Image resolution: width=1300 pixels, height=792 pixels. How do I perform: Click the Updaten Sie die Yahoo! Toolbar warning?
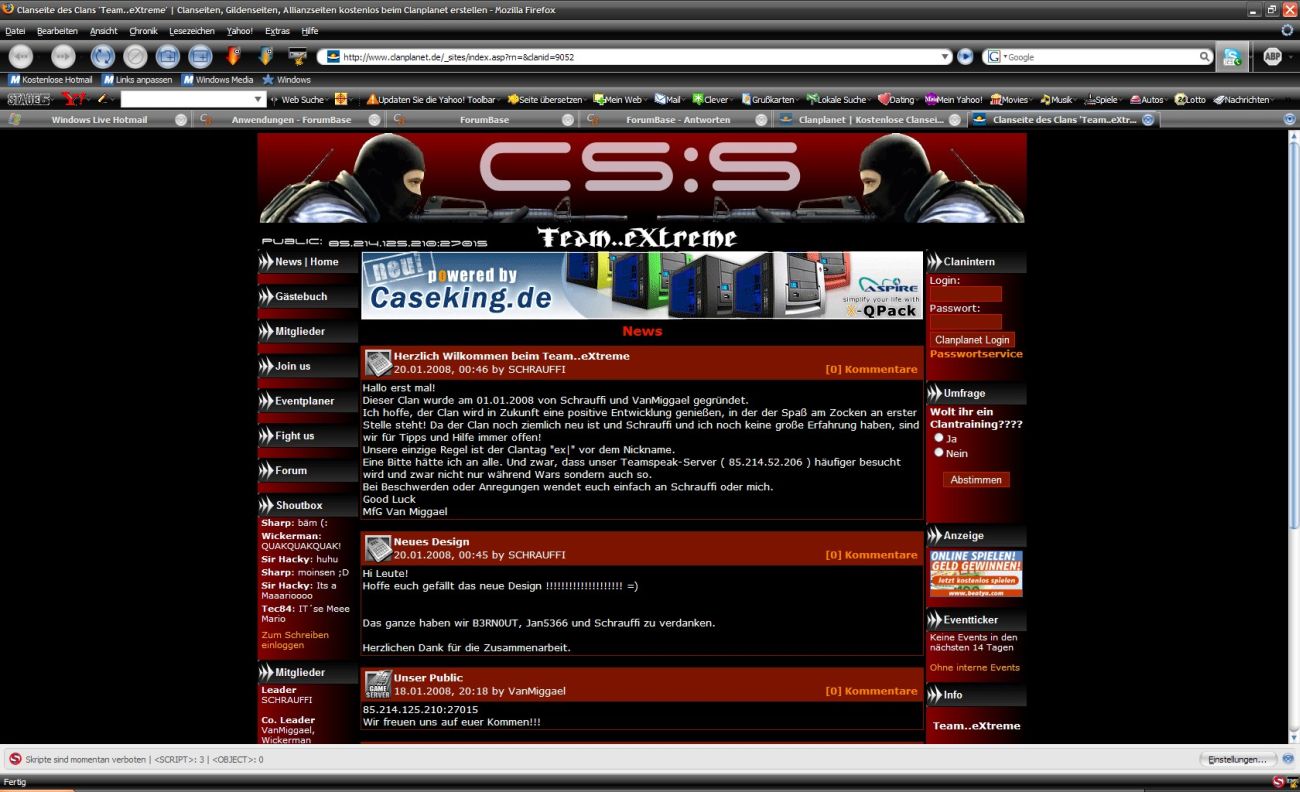click(431, 99)
